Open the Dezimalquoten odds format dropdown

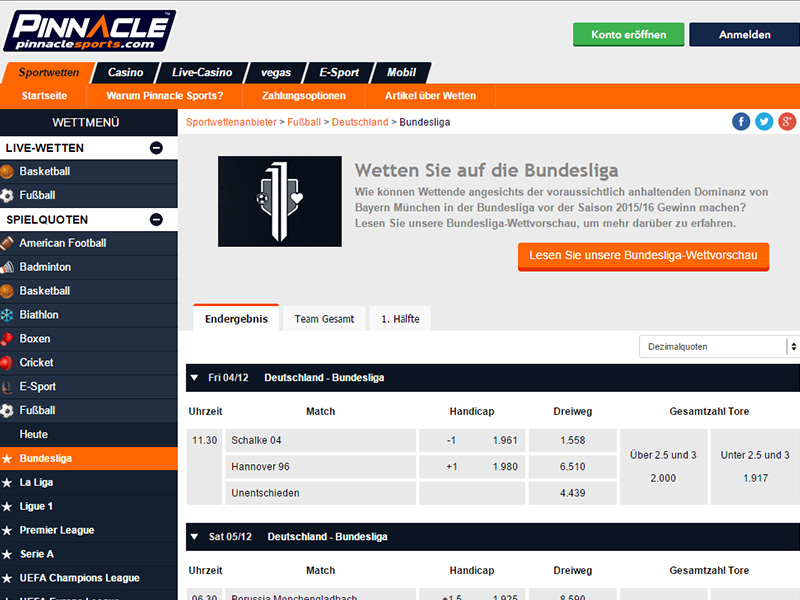[718, 346]
